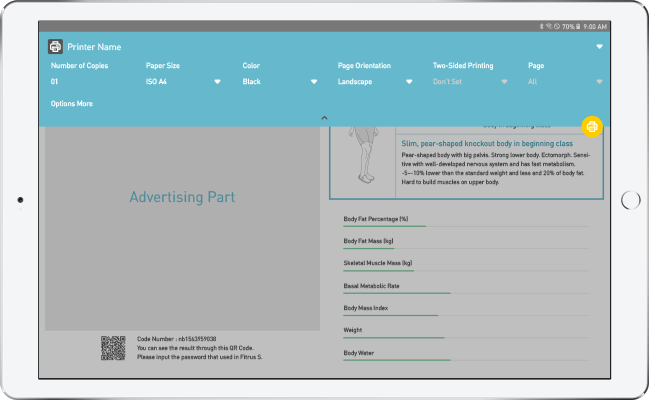
Task: Click the printer icon beside Printer Name
Action: [x=56, y=46]
